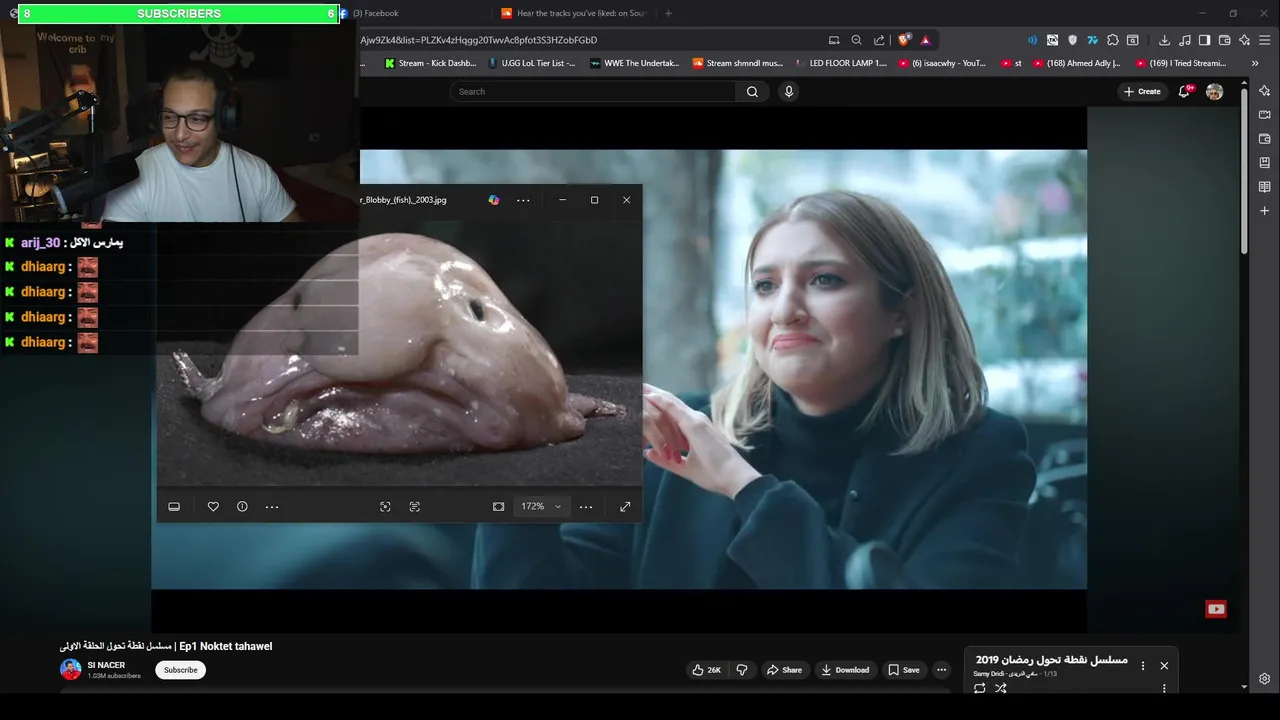The width and height of the screenshot is (1280, 720).
Task: Click the browser URL address field
Action: (590, 40)
